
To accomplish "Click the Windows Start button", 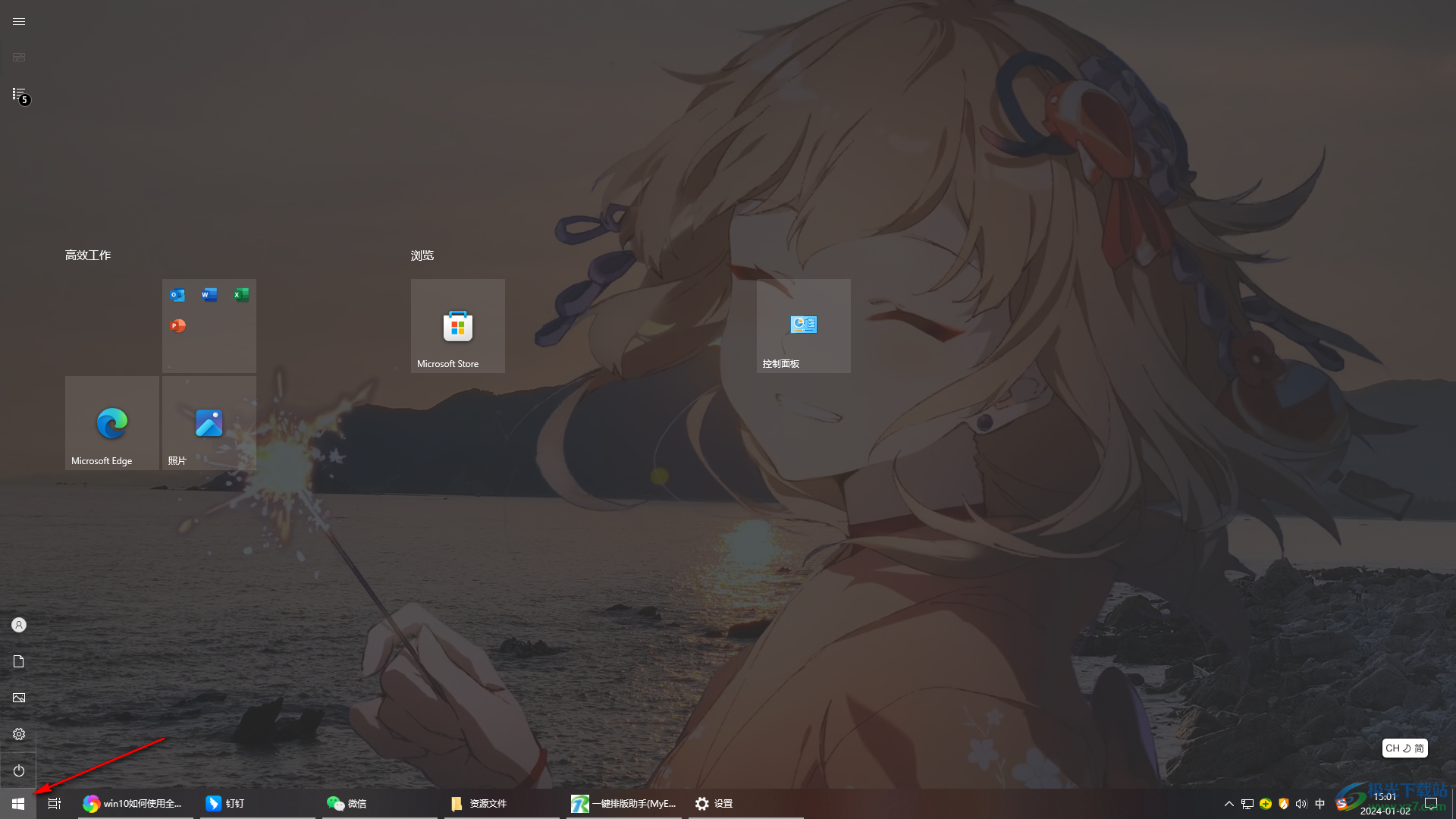I will [18, 804].
